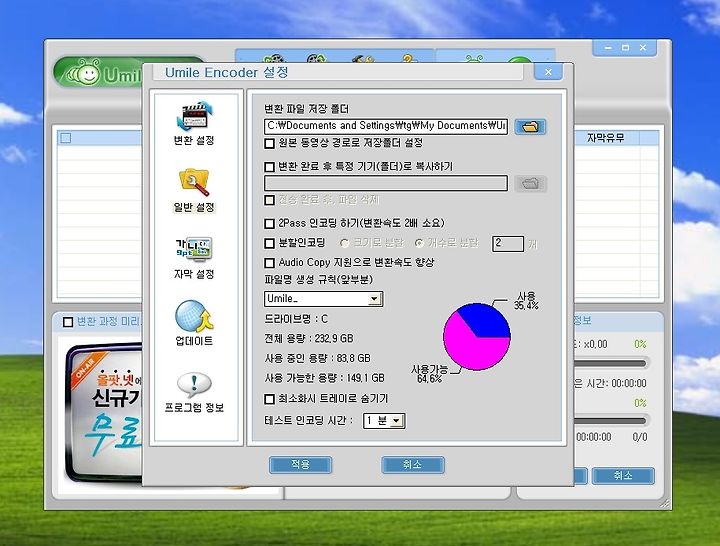Toggle the 전송 완료 후 파일 삭제 checkbox
720x546 pixels.
[x=270, y=200]
